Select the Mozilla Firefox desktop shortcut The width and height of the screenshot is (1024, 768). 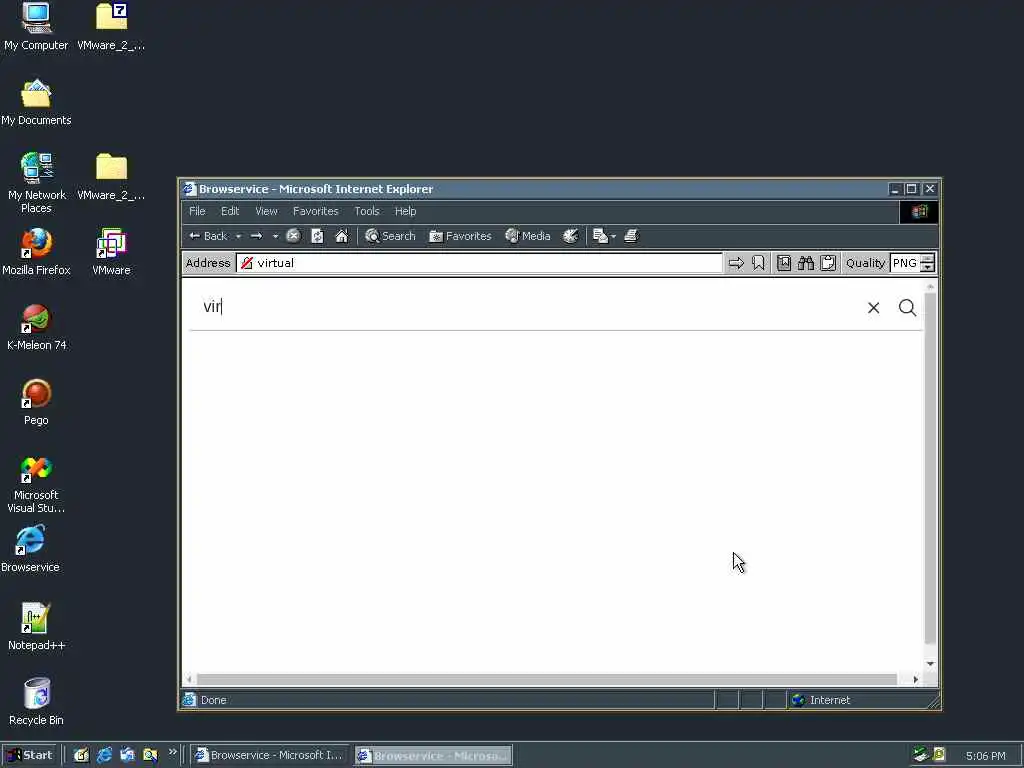36,252
